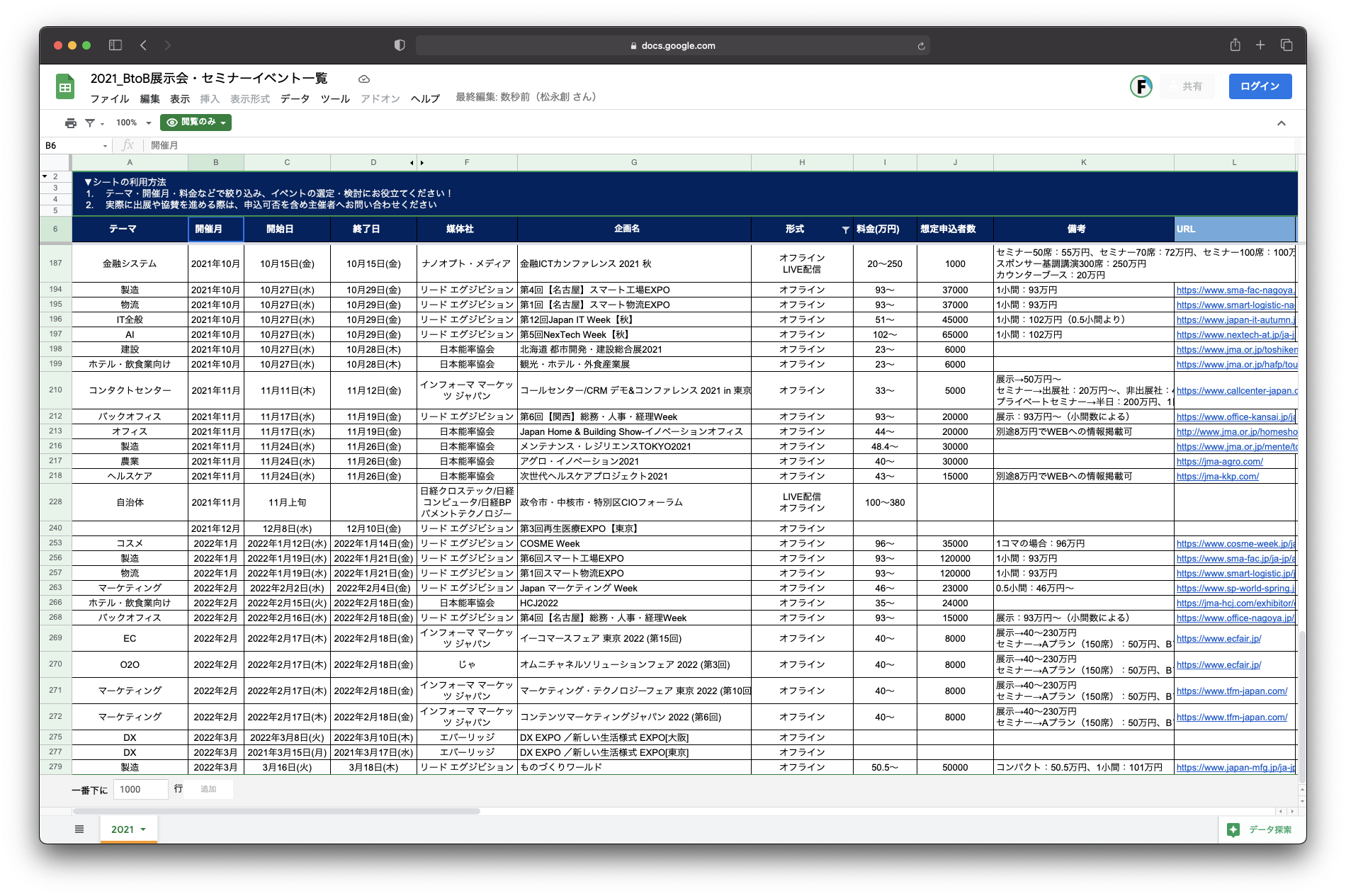Open the ファイル menu
This screenshot has height=896, width=1346.
coord(110,98)
